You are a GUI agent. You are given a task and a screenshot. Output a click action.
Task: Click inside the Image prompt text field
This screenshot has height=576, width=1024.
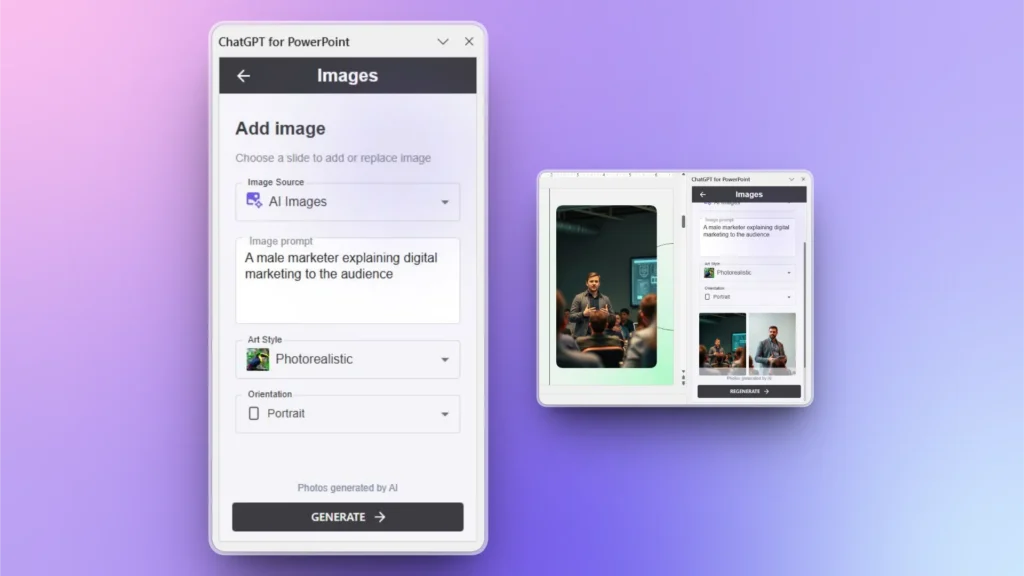tap(347, 280)
